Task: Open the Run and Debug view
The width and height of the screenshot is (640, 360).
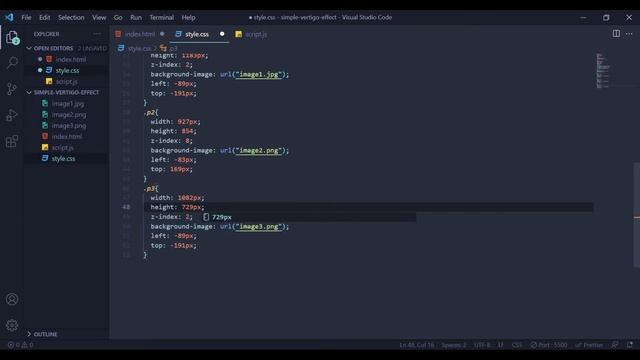Action: pos(12,115)
